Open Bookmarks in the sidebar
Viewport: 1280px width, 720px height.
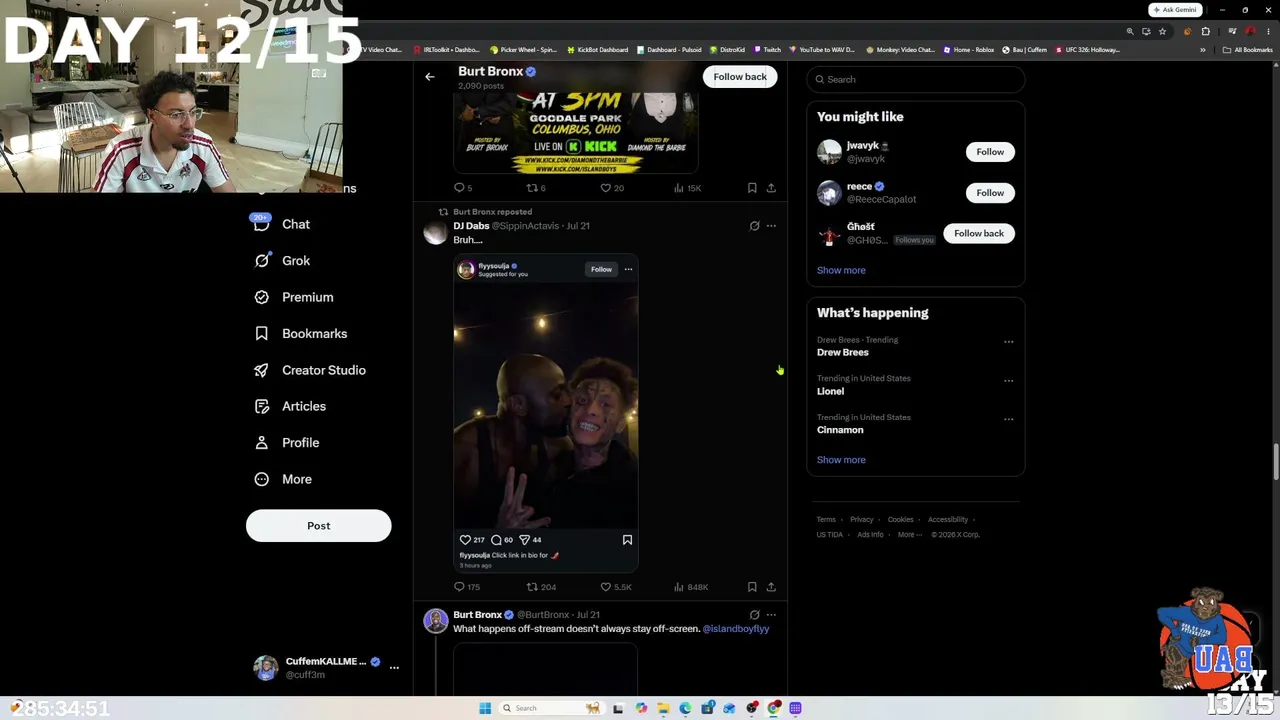point(300,333)
